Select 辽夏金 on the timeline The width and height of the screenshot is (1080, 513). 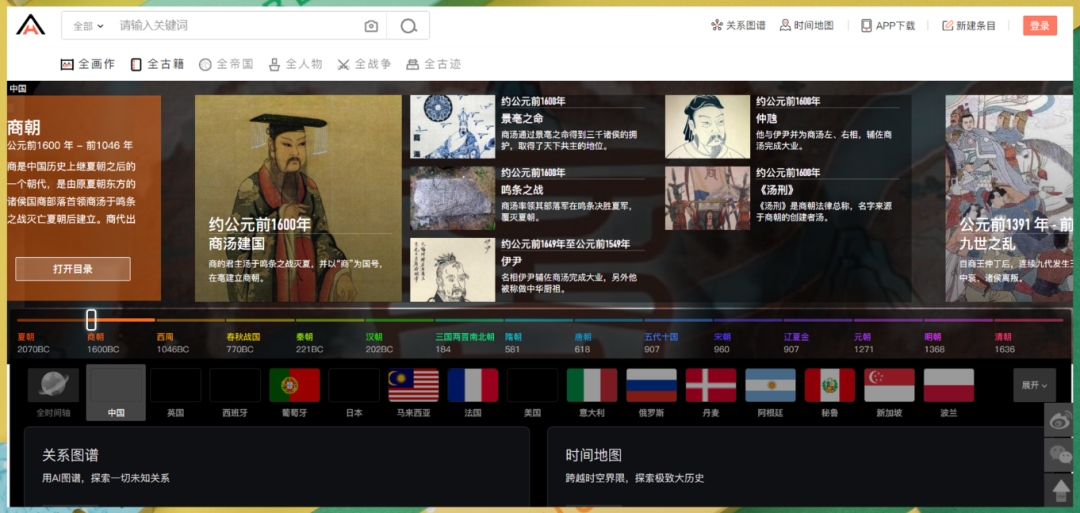pyautogui.click(x=797, y=343)
